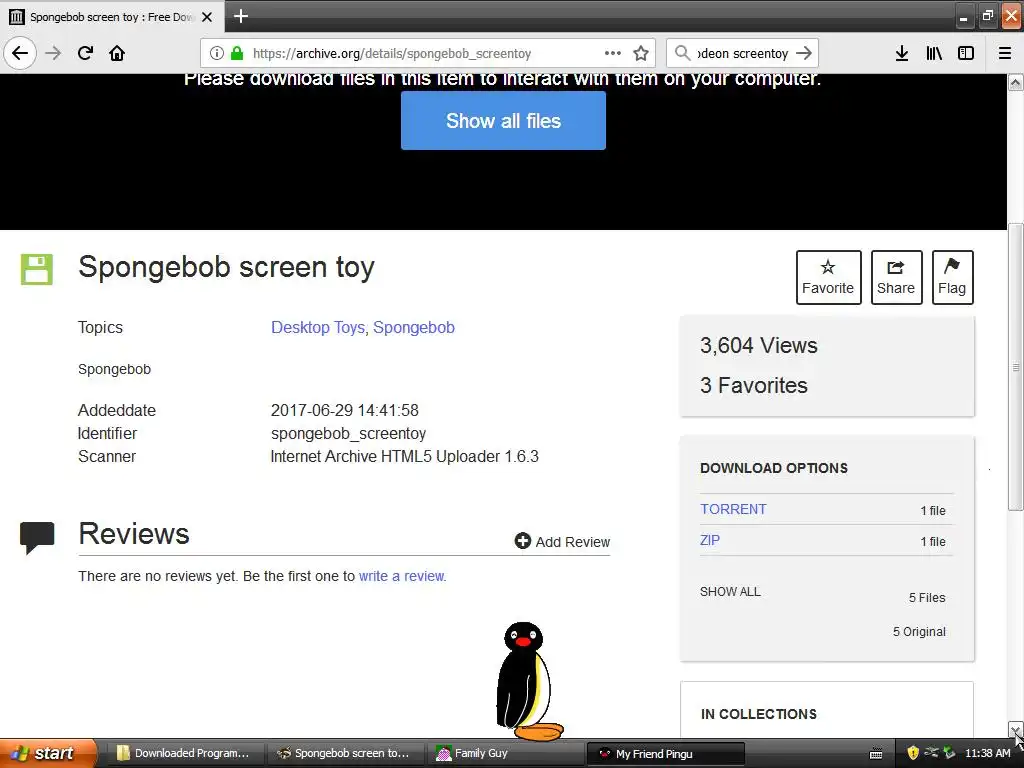Click the vertical scrollbar thumb
Image resolution: width=1024 pixels, height=768 pixels.
pyautogui.click(x=1016, y=366)
